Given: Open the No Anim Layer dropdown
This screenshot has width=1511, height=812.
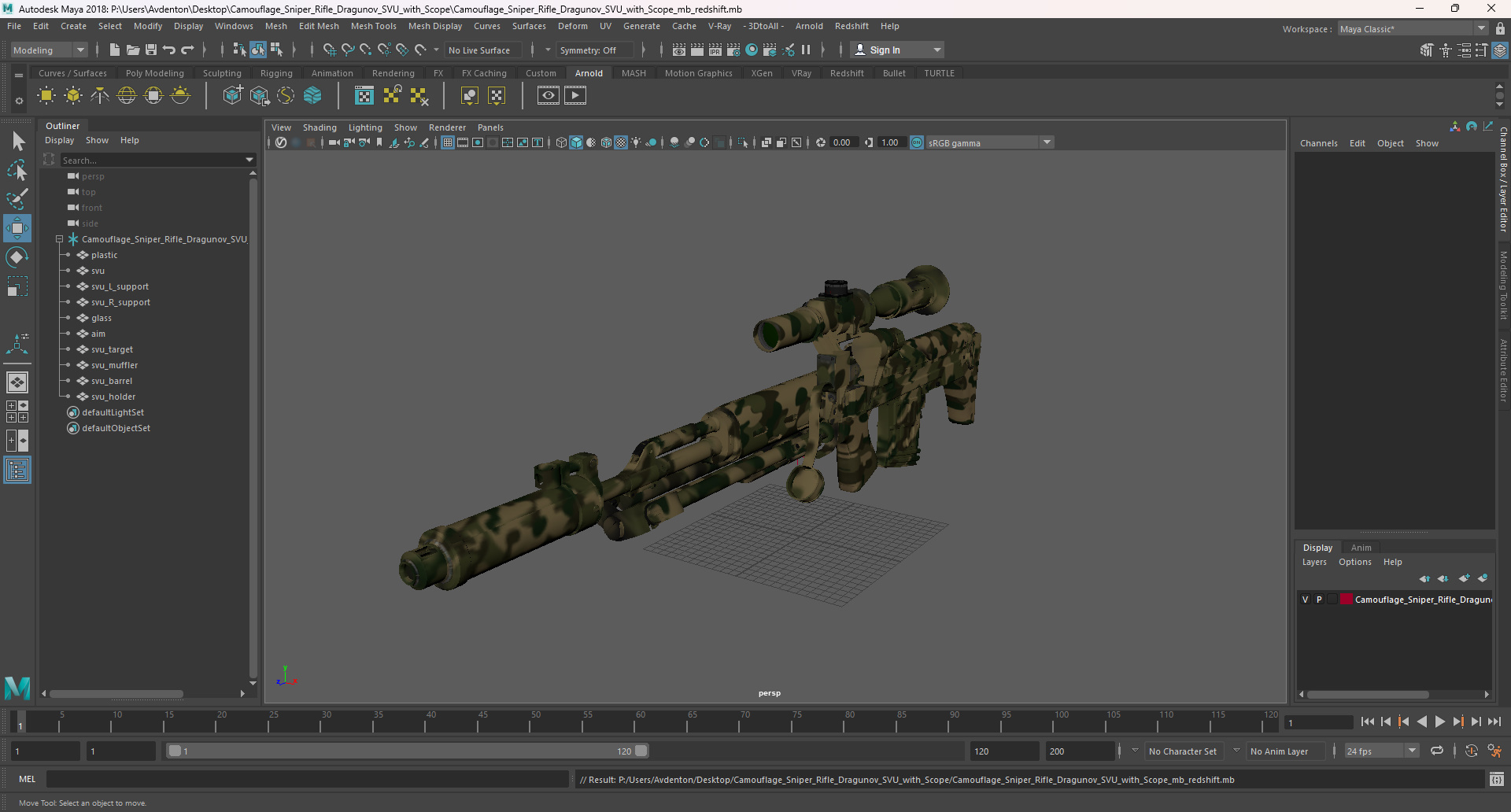Looking at the screenshot, I should point(1236,751).
